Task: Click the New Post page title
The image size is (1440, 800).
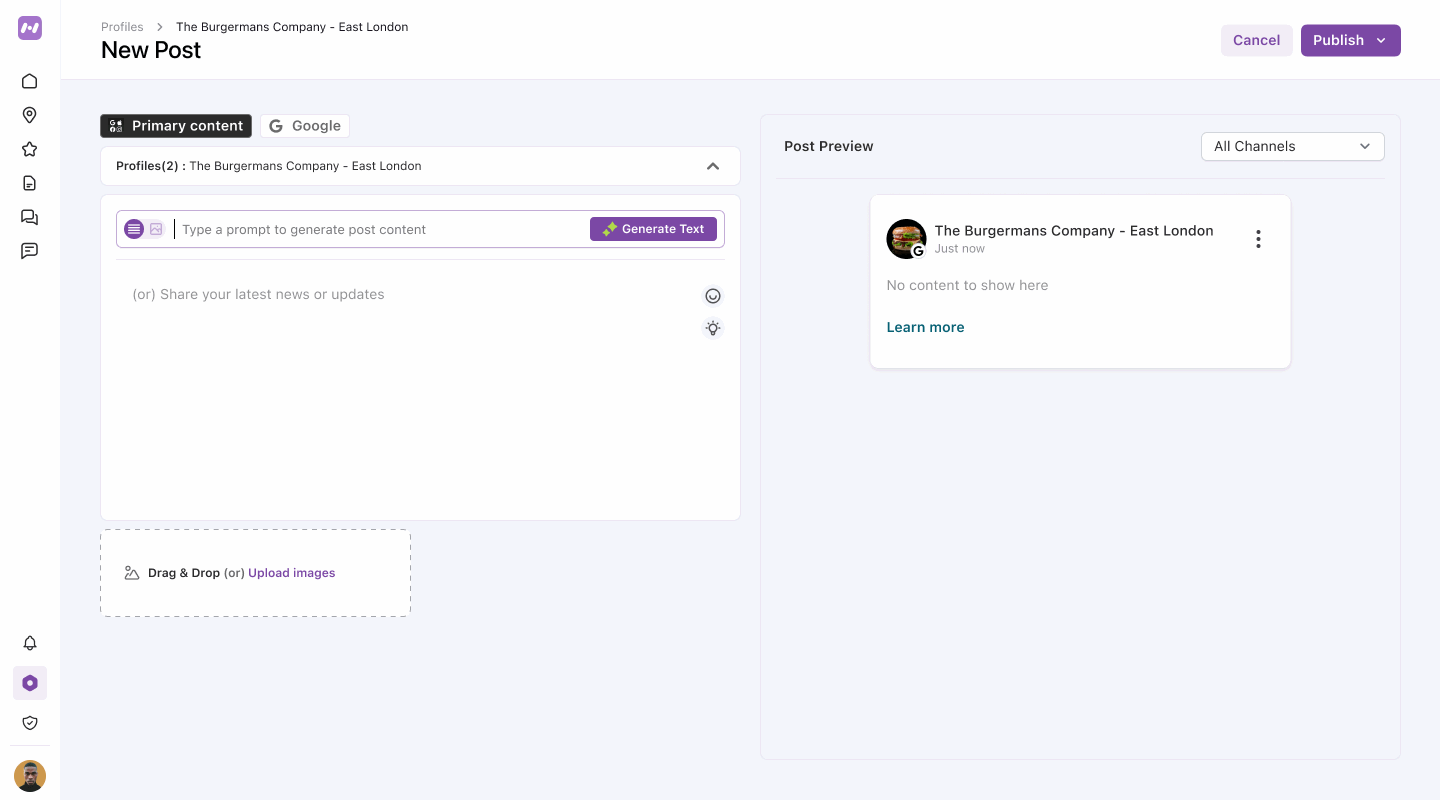Action: [x=151, y=50]
